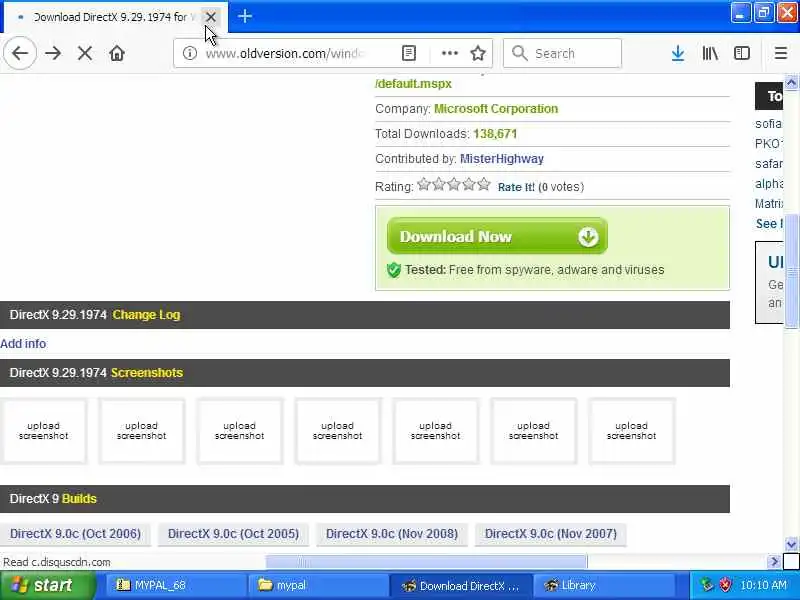This screenshot has height=600, width=800.
Task: Switch to MYPAL_68 taskbar window
Action: (x=176, y=585)
